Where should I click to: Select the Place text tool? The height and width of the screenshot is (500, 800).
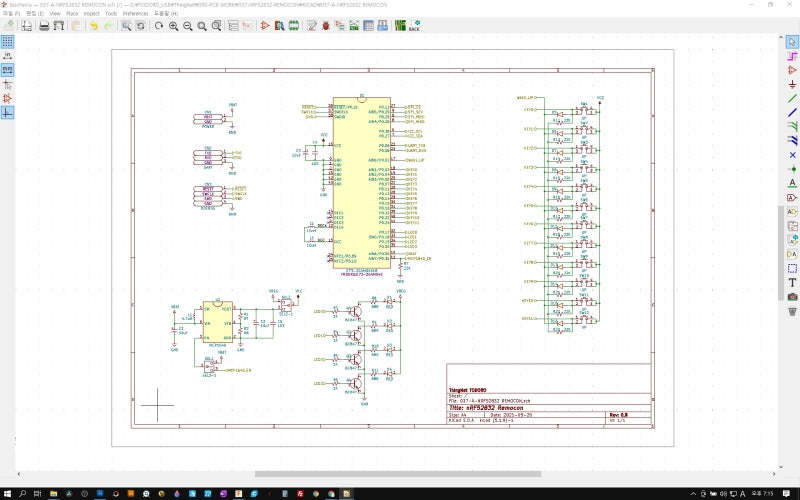[792, 282]
